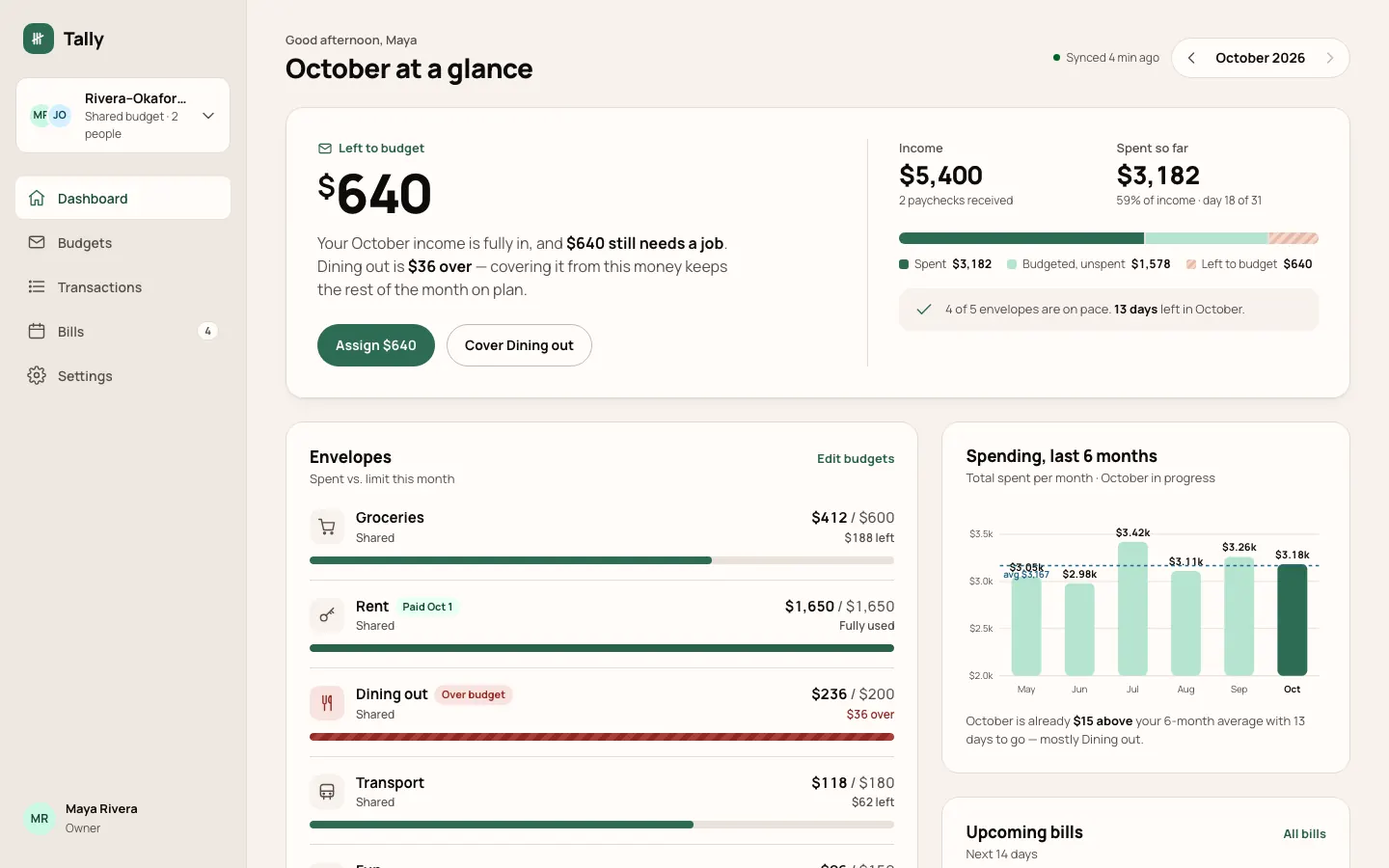Click the Dining out utensils icon

327,703
